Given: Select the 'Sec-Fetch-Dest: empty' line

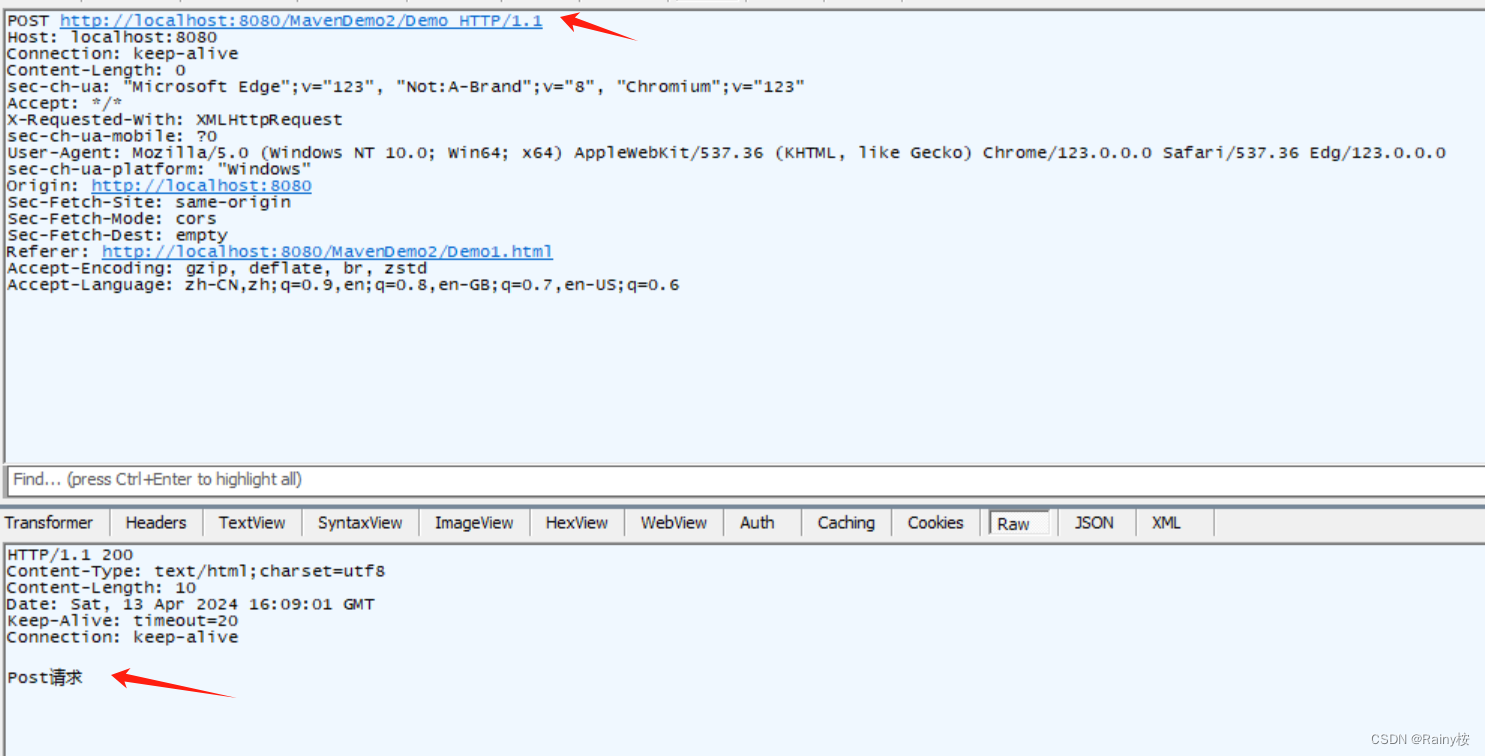Looking at the screenshot, I should click(117, 235).
